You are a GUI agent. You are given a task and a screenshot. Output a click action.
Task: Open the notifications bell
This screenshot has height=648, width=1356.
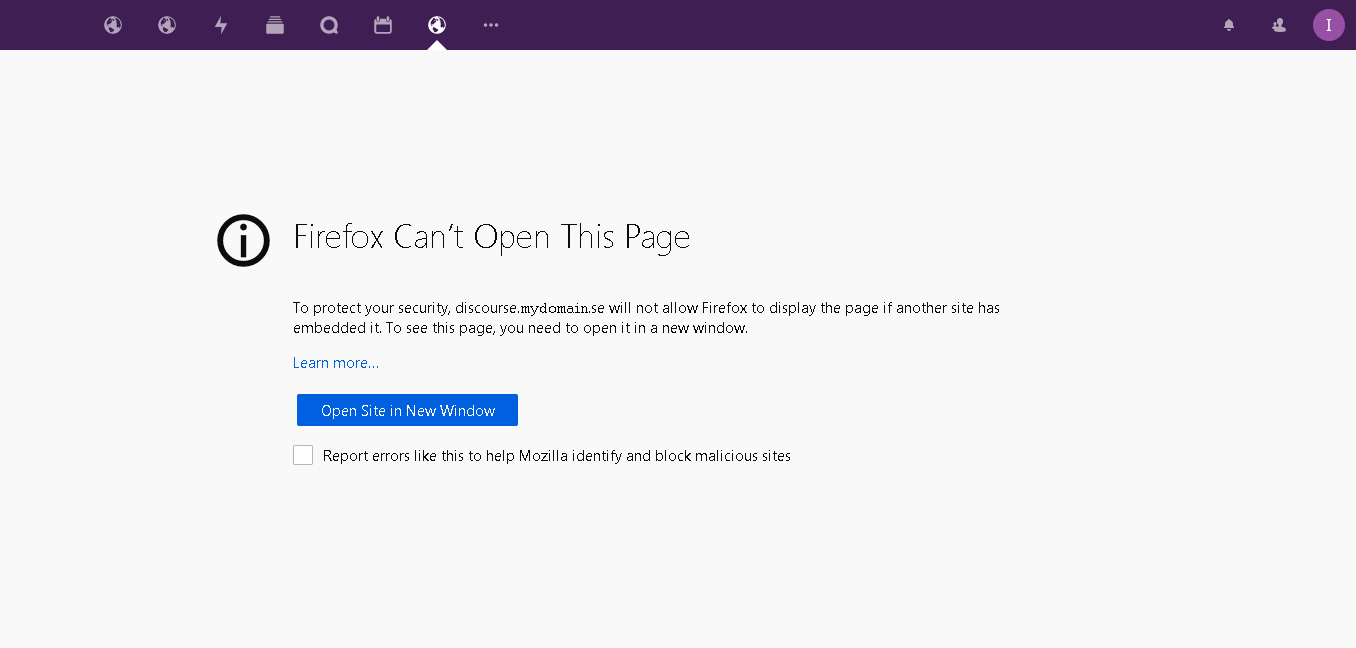pyautogui.click(x=1229, y=25)
